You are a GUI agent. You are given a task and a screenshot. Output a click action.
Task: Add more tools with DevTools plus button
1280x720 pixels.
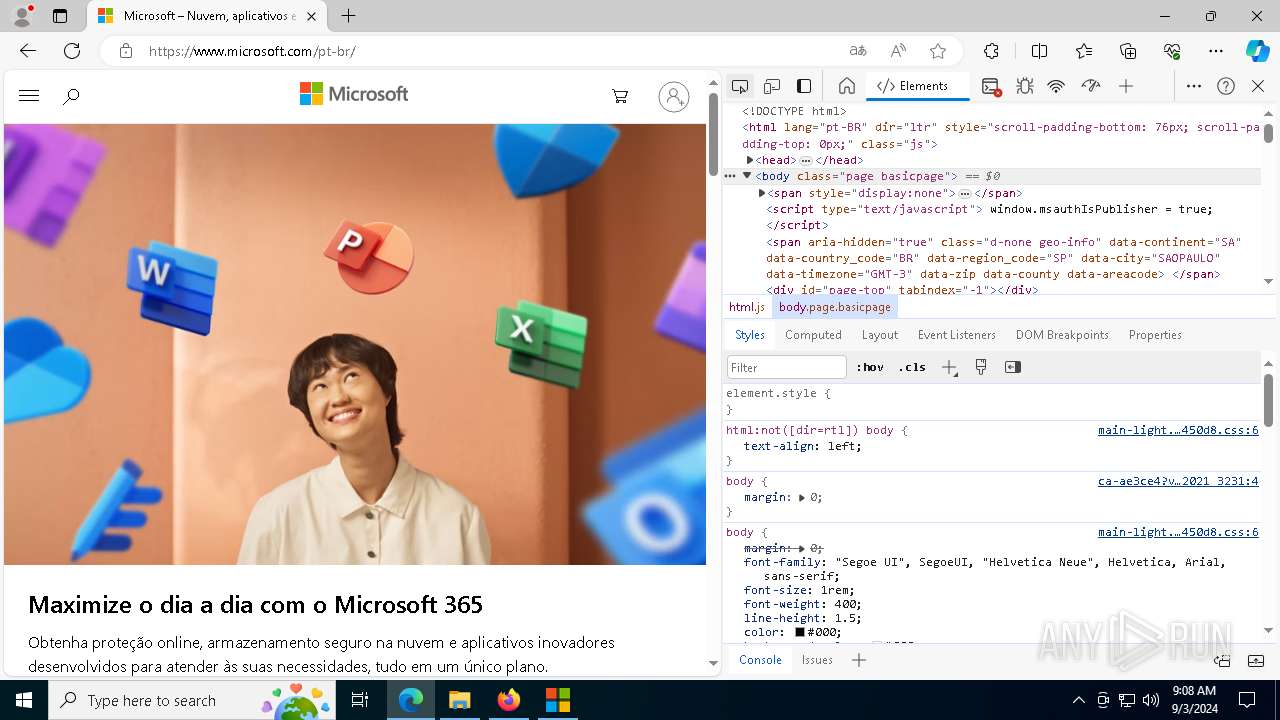tap(1126, 86)
